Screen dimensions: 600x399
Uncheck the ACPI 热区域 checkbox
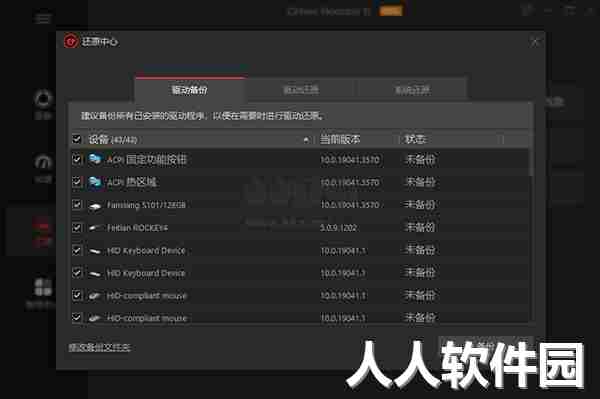coord(77,182)
